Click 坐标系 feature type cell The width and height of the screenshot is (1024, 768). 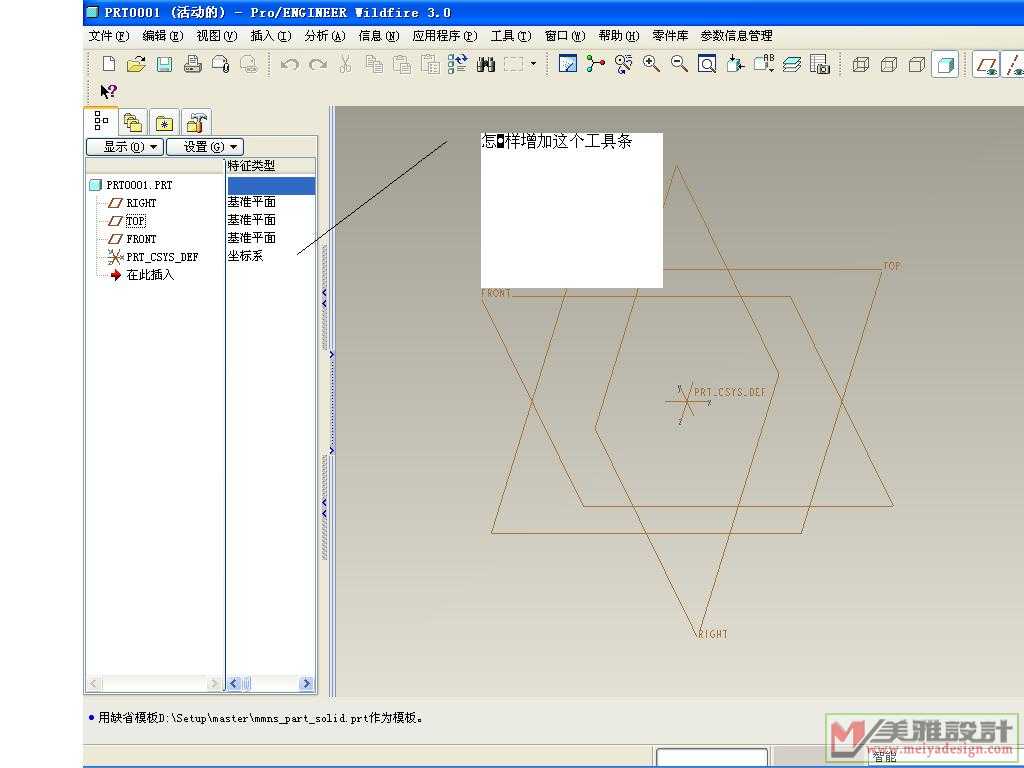click(x=246, y=256)
